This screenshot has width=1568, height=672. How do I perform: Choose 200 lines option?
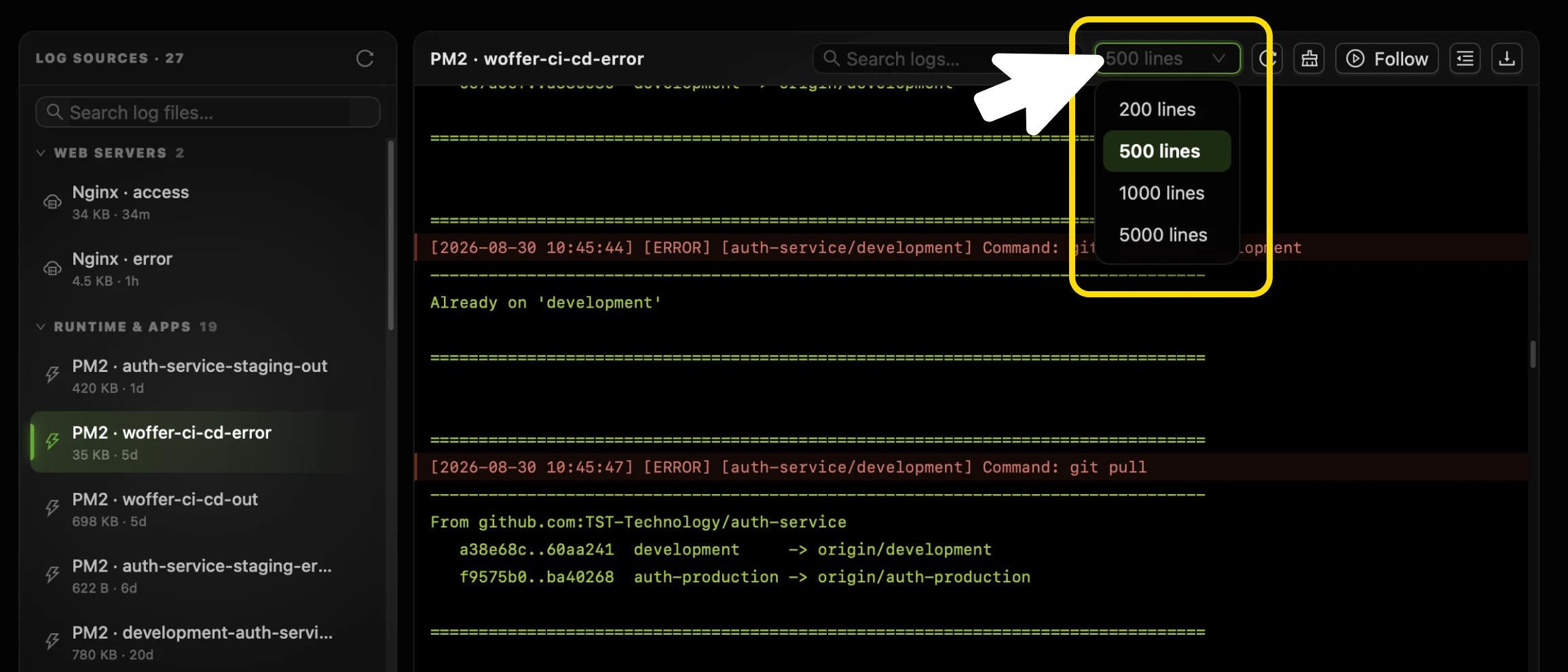(x=1167, y=109)
